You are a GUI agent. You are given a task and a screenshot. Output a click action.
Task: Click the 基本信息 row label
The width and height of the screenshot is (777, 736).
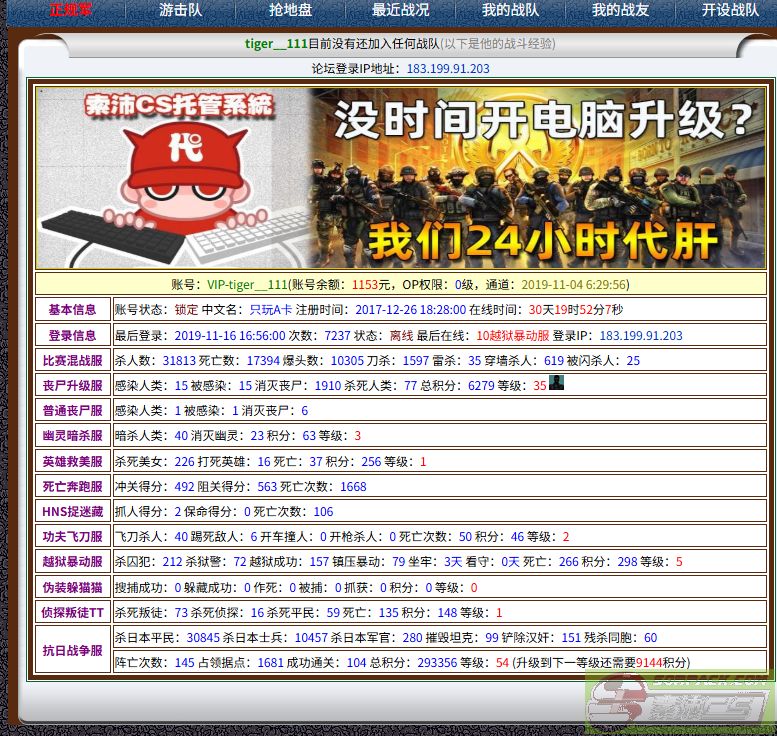click(x=72, y=310)
